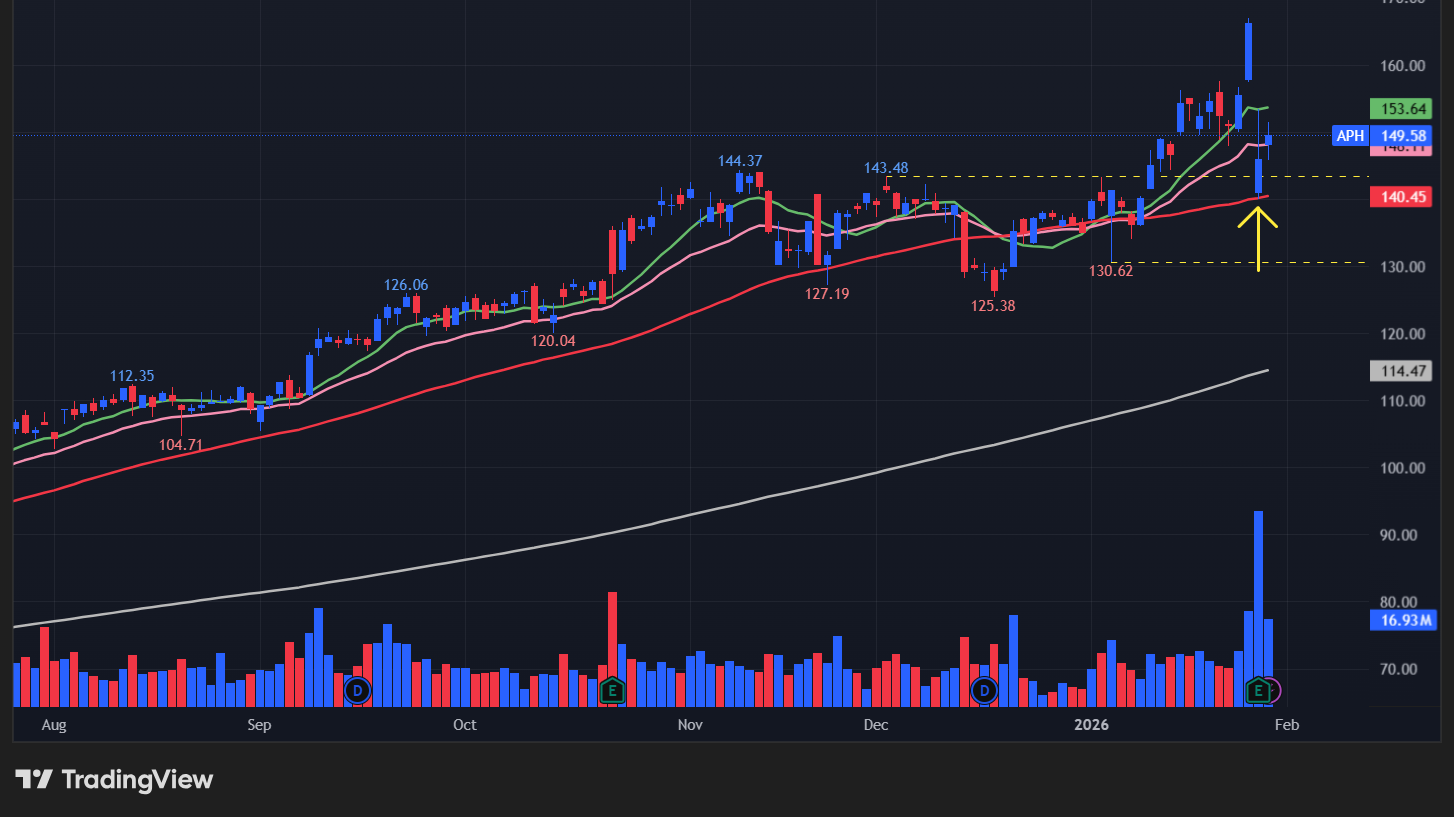Click the dividend D marker in September
Screen dimensions: 1454x817
(357, 689)
